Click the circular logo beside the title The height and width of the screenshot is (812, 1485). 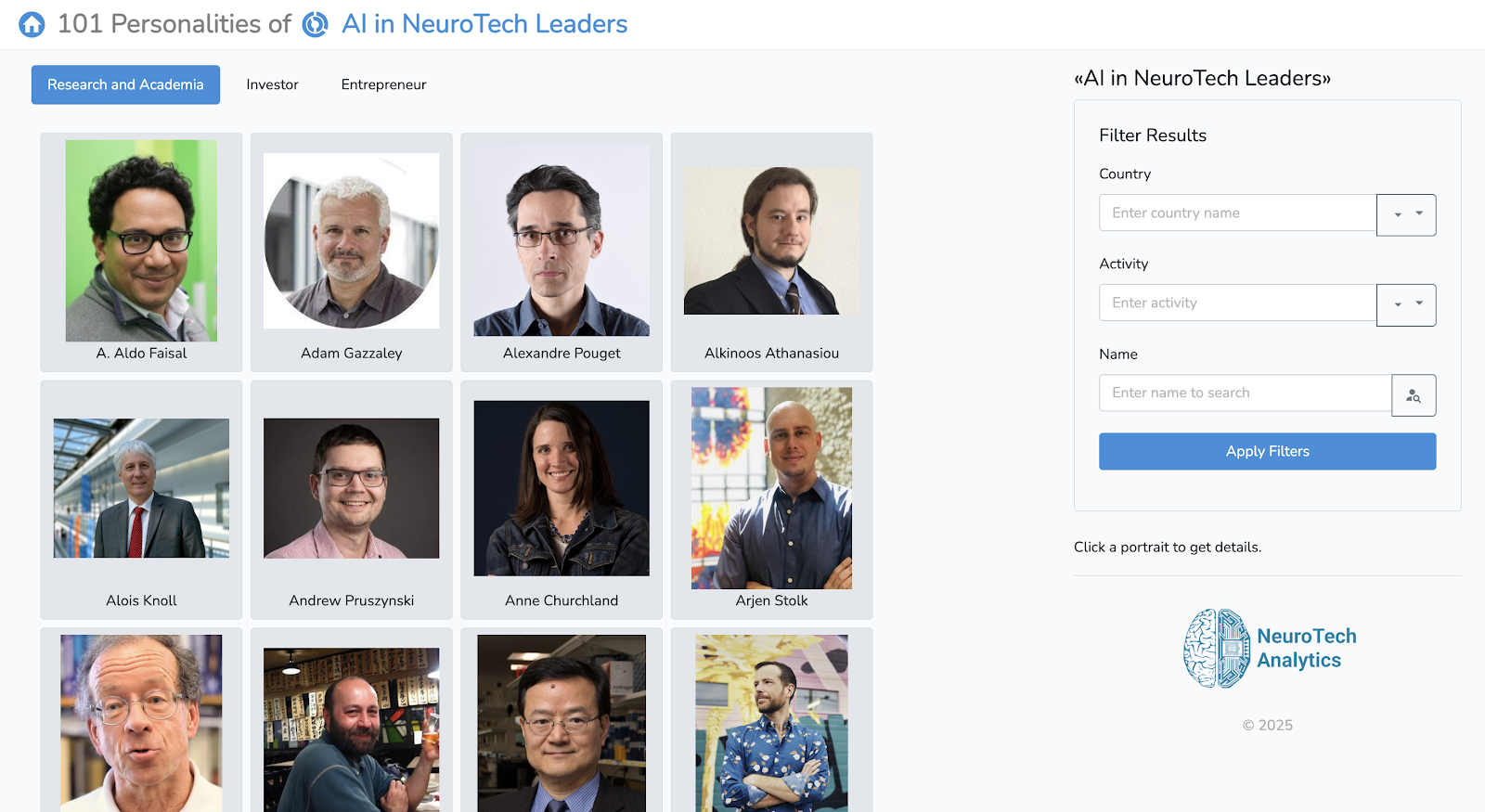[x=316, y=24]
